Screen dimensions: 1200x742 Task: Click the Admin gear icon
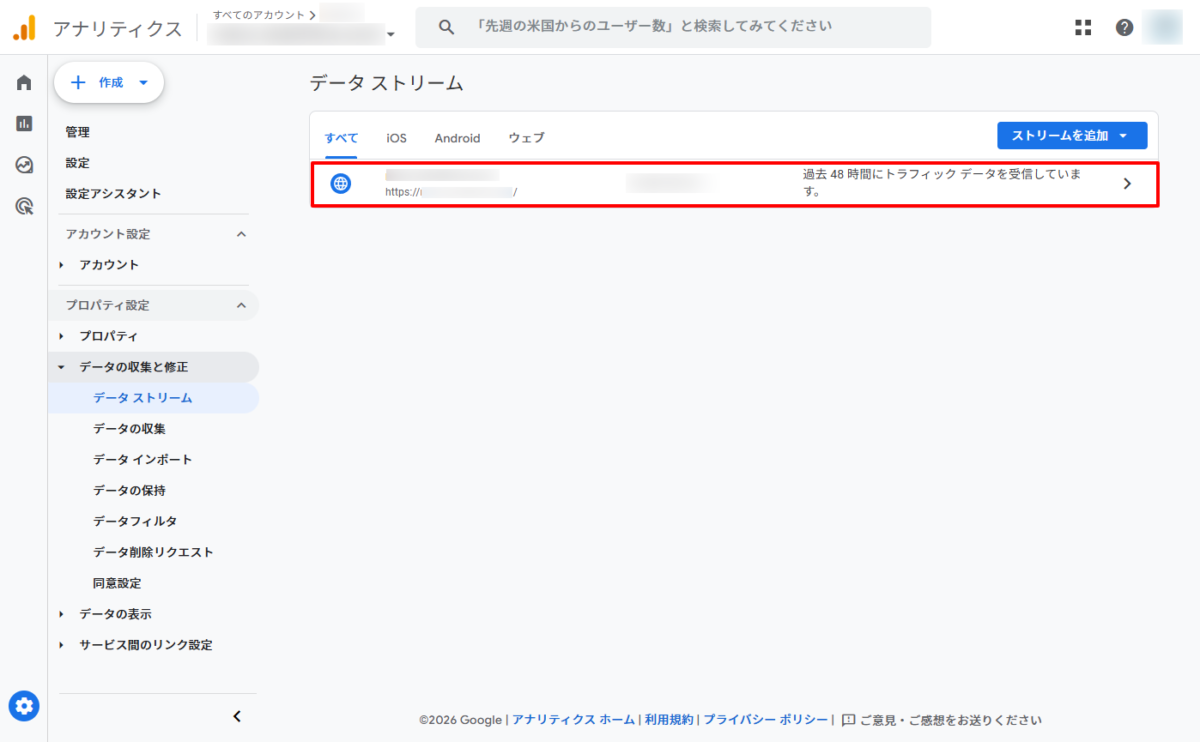point(24,706)
